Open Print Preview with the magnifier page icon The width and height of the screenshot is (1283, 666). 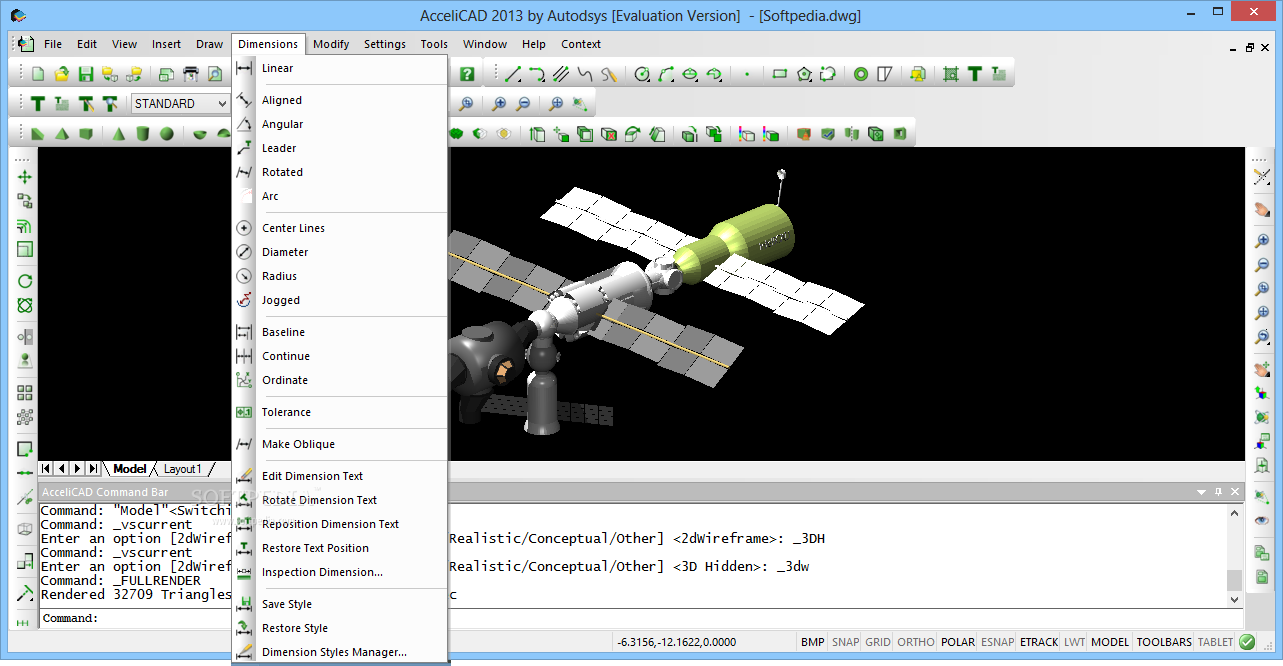214,74
